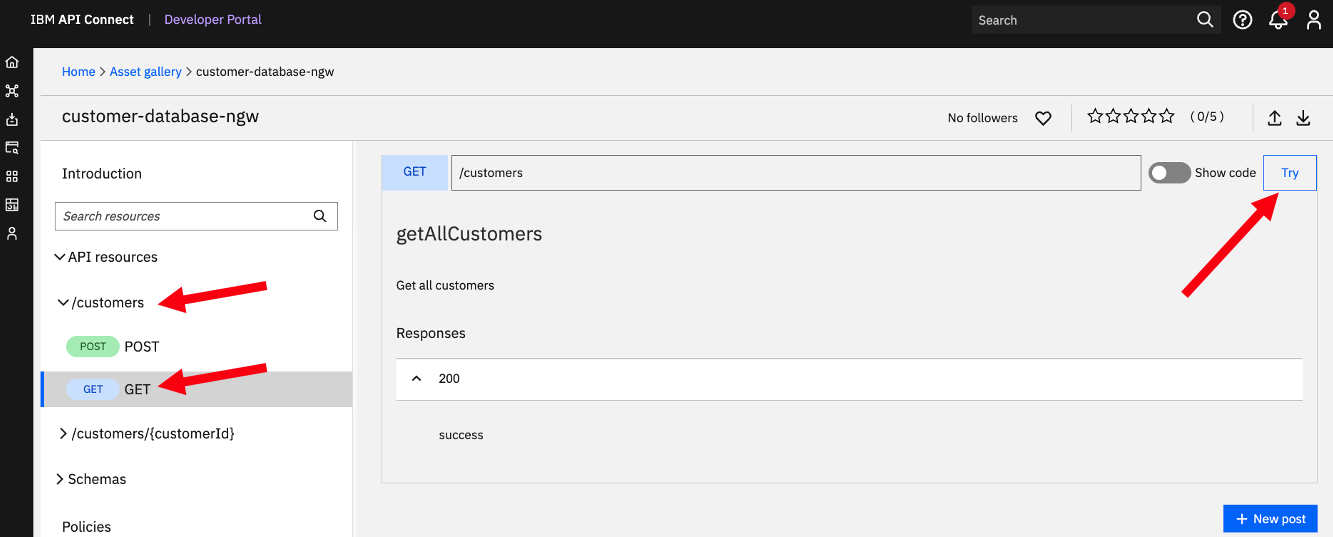Click the download-tray sidebar icon
The height and width of the screenshot is (537, 1333).
[12, 120]
